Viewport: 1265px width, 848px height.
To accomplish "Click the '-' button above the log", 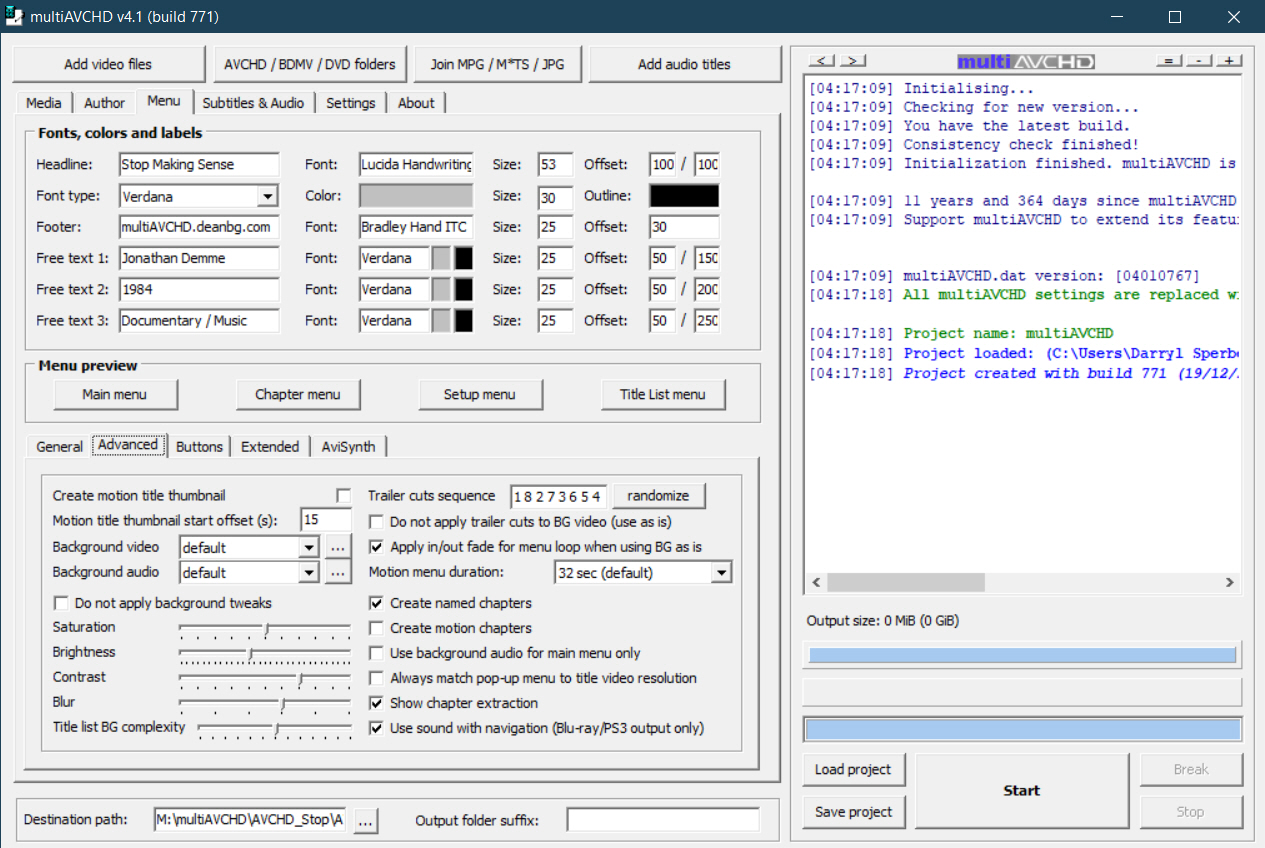I will point(1199,61).
